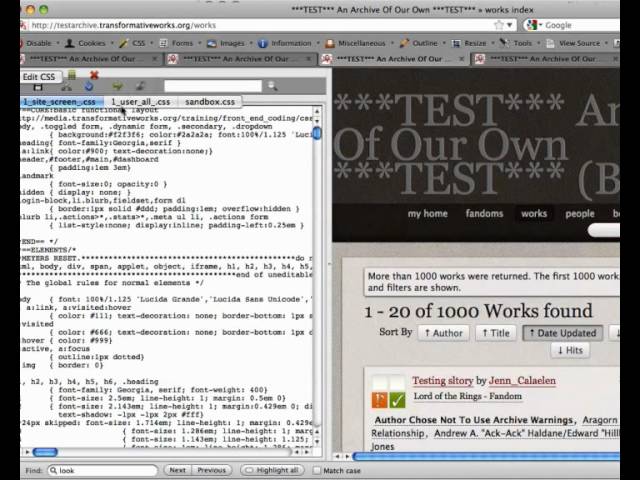Sort works by Hits
The width and height of the screenshot is (640, 480).
pos(570,350)
